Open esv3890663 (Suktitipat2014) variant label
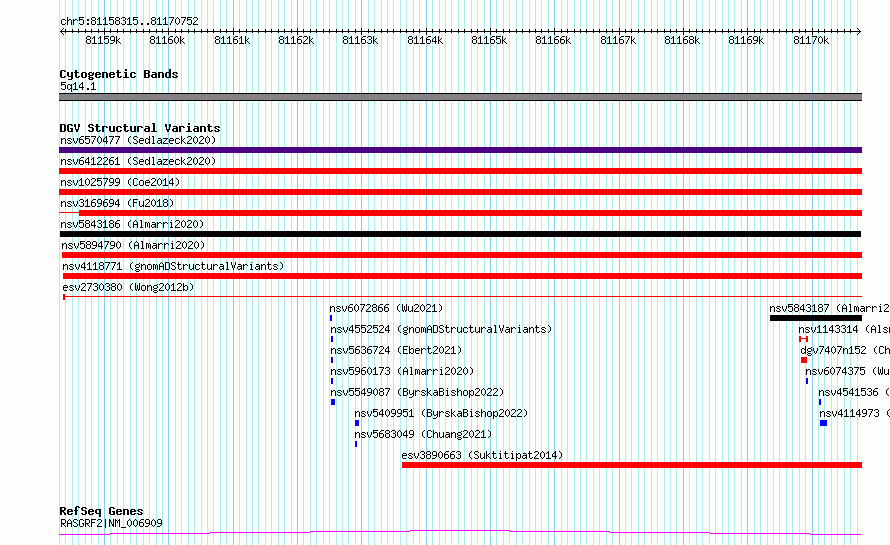890x545 pixels. [x=482, y=455]
